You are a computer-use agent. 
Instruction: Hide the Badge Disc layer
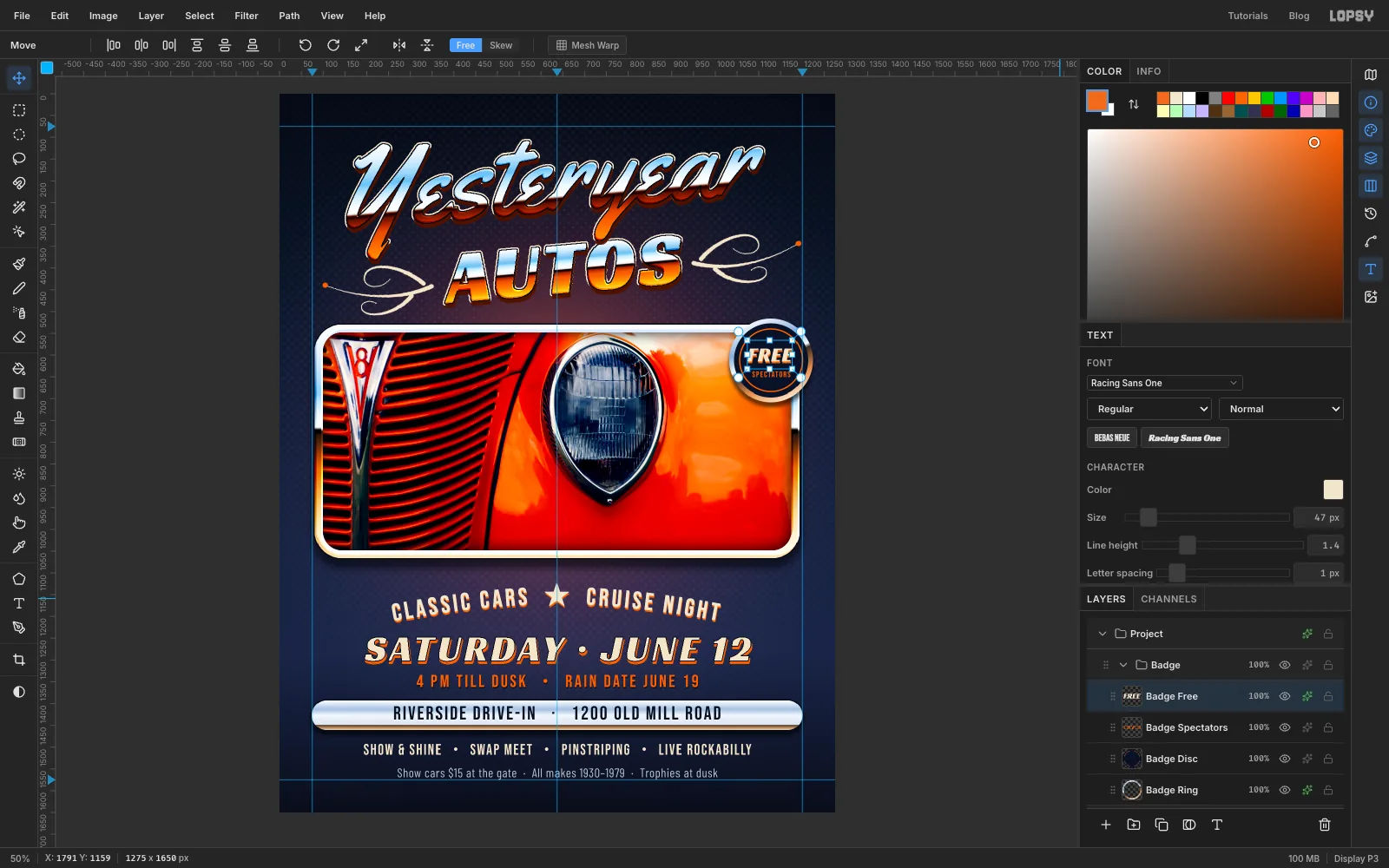(1285, 759)
